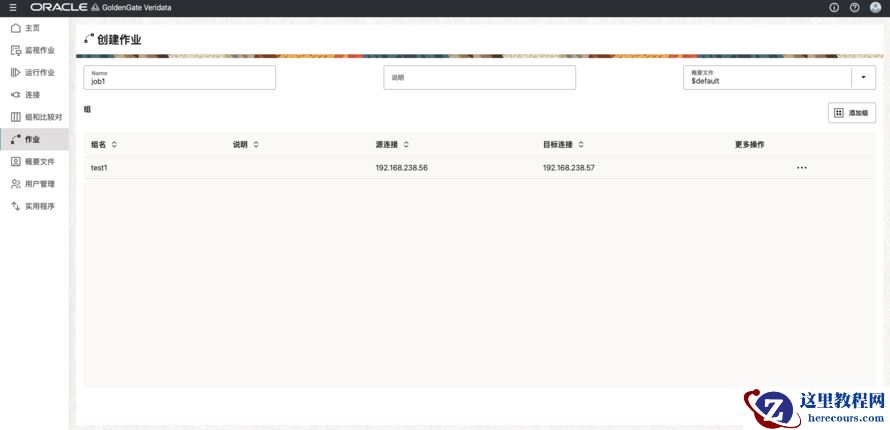Image resolution: width=890 pixels, height=430 pixels.
Task: Click the 源连接 column header text
Action: tap(387, 145)
